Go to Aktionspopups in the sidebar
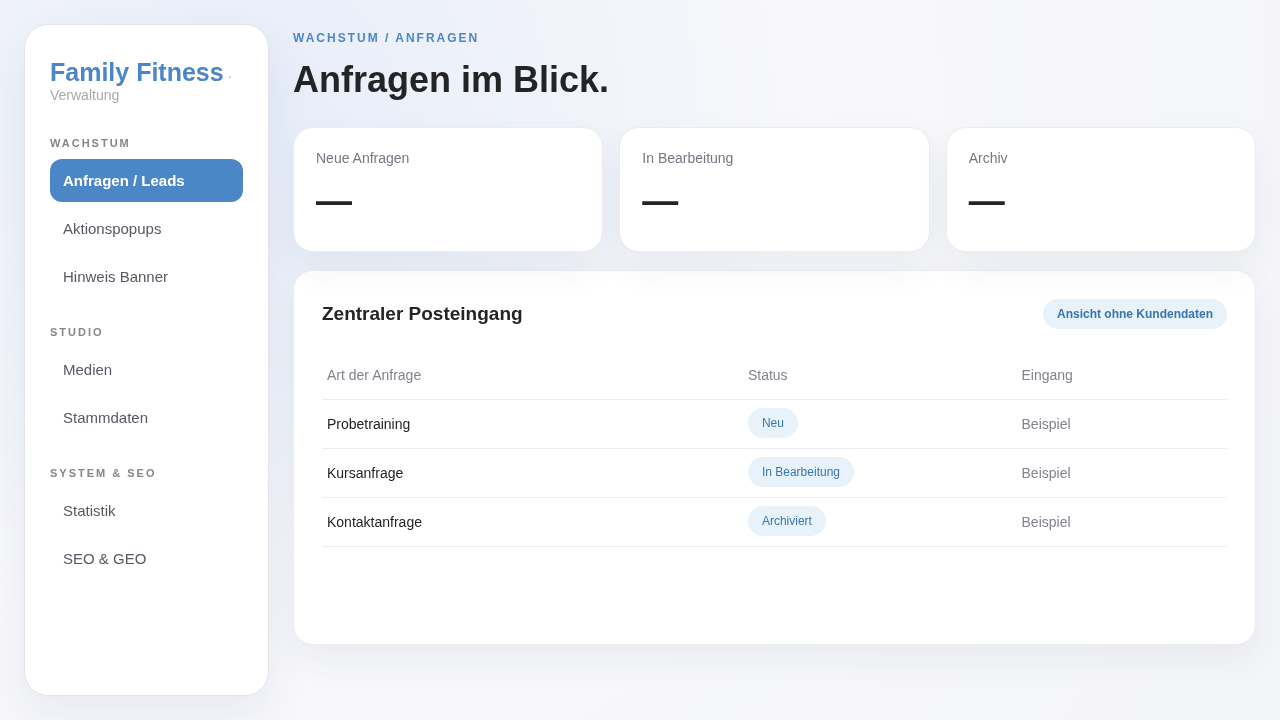This screenshot has height=720, width=1280. pos(146,228)
